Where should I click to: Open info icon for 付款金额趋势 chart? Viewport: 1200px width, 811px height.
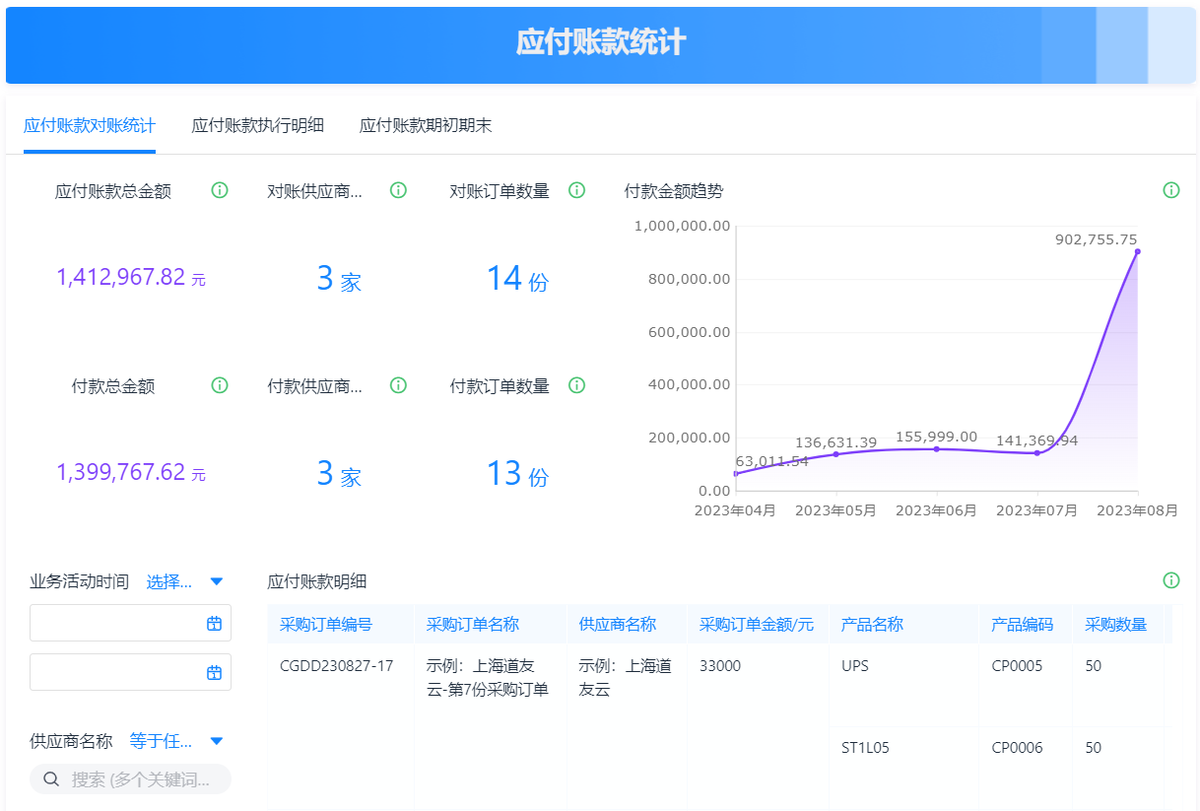tap(1171, 190)
